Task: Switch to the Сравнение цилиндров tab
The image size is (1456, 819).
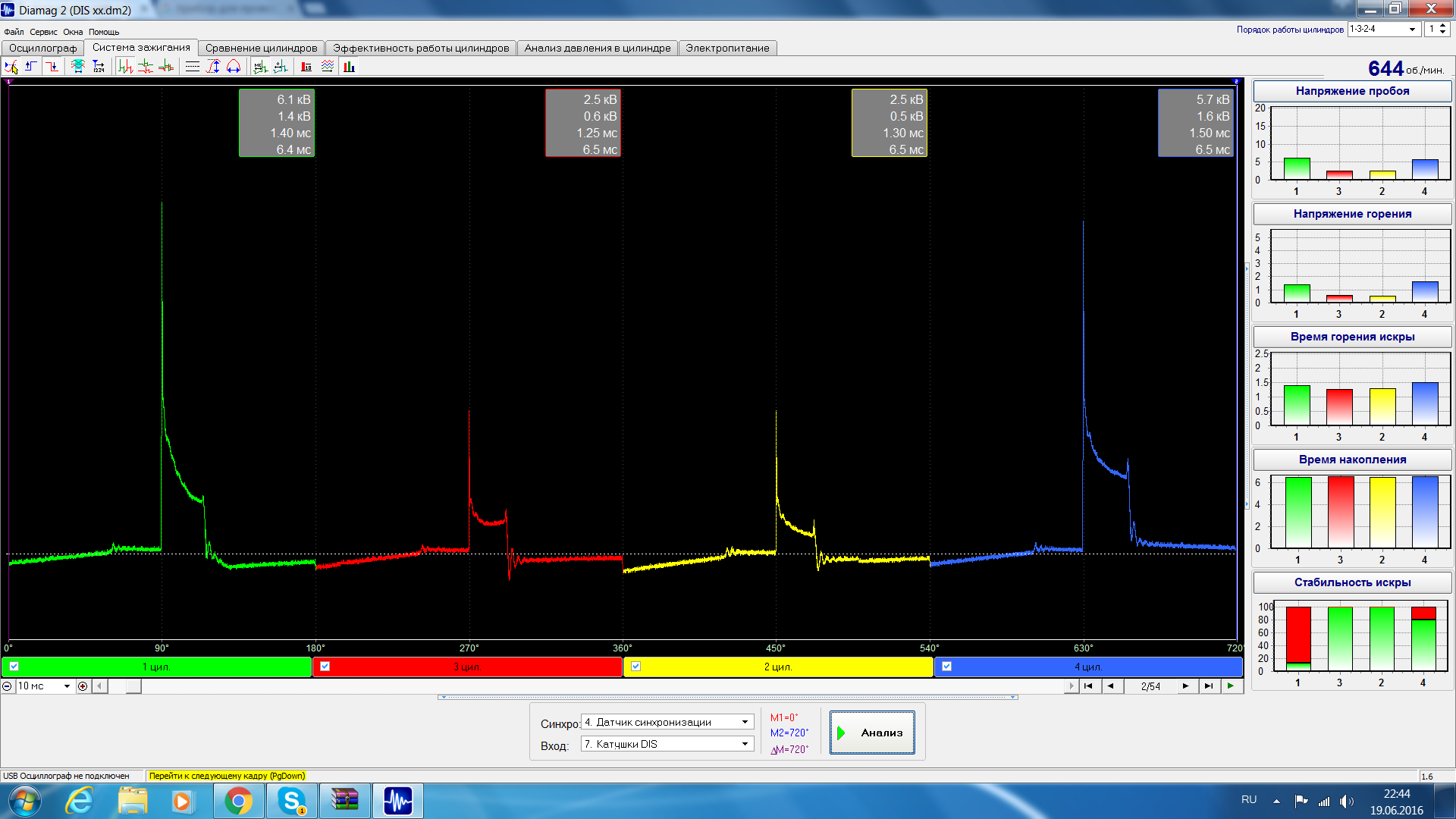Action: [x=261, y=48]
